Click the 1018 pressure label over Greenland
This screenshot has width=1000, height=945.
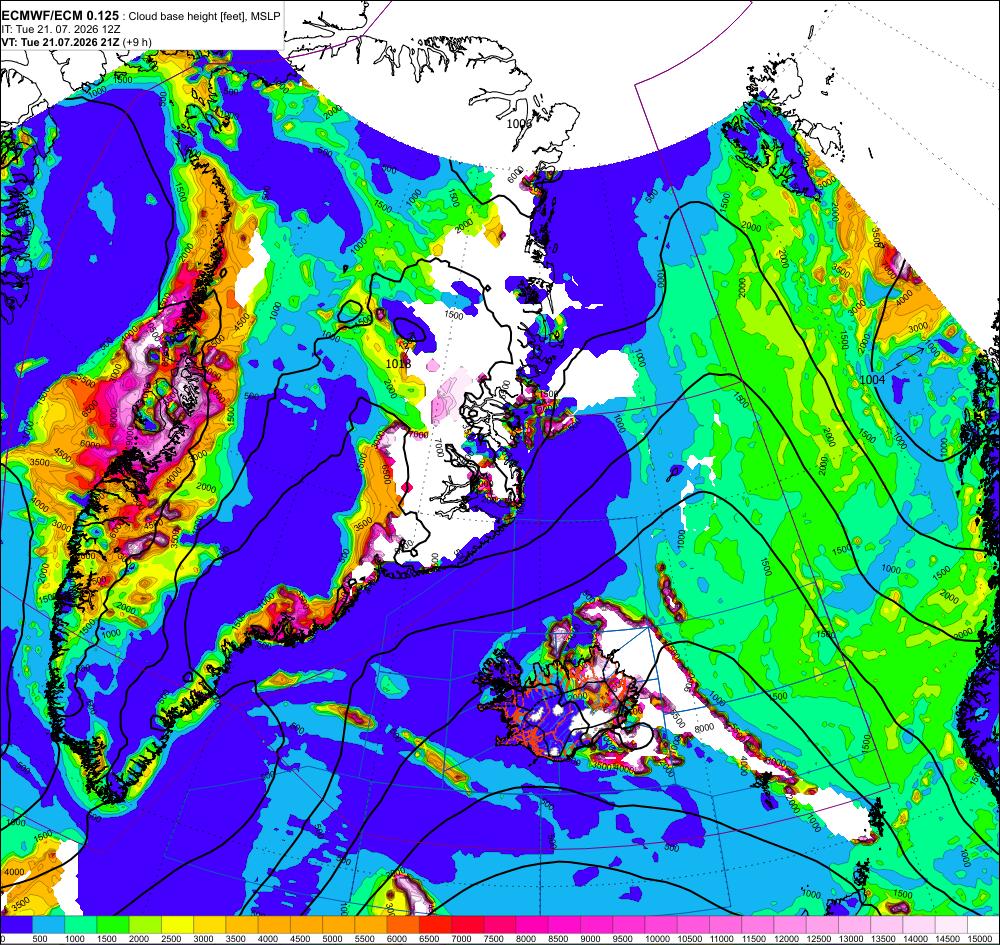399,363
